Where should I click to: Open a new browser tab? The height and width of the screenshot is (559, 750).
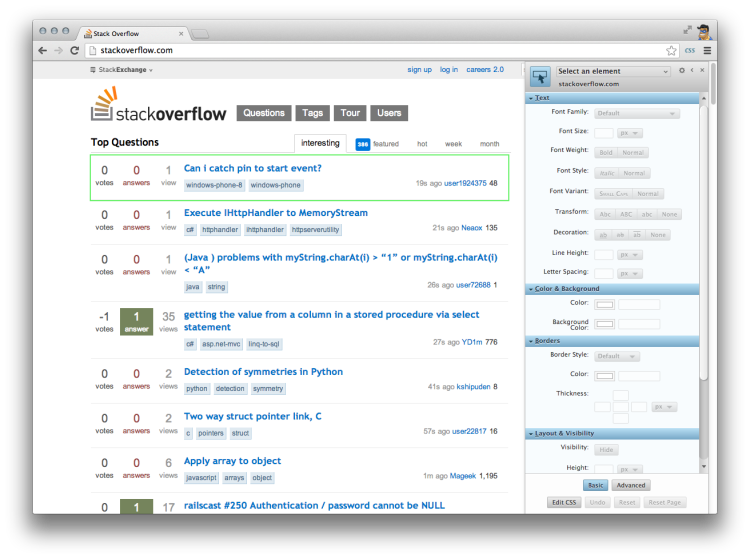tap(200, 33)
